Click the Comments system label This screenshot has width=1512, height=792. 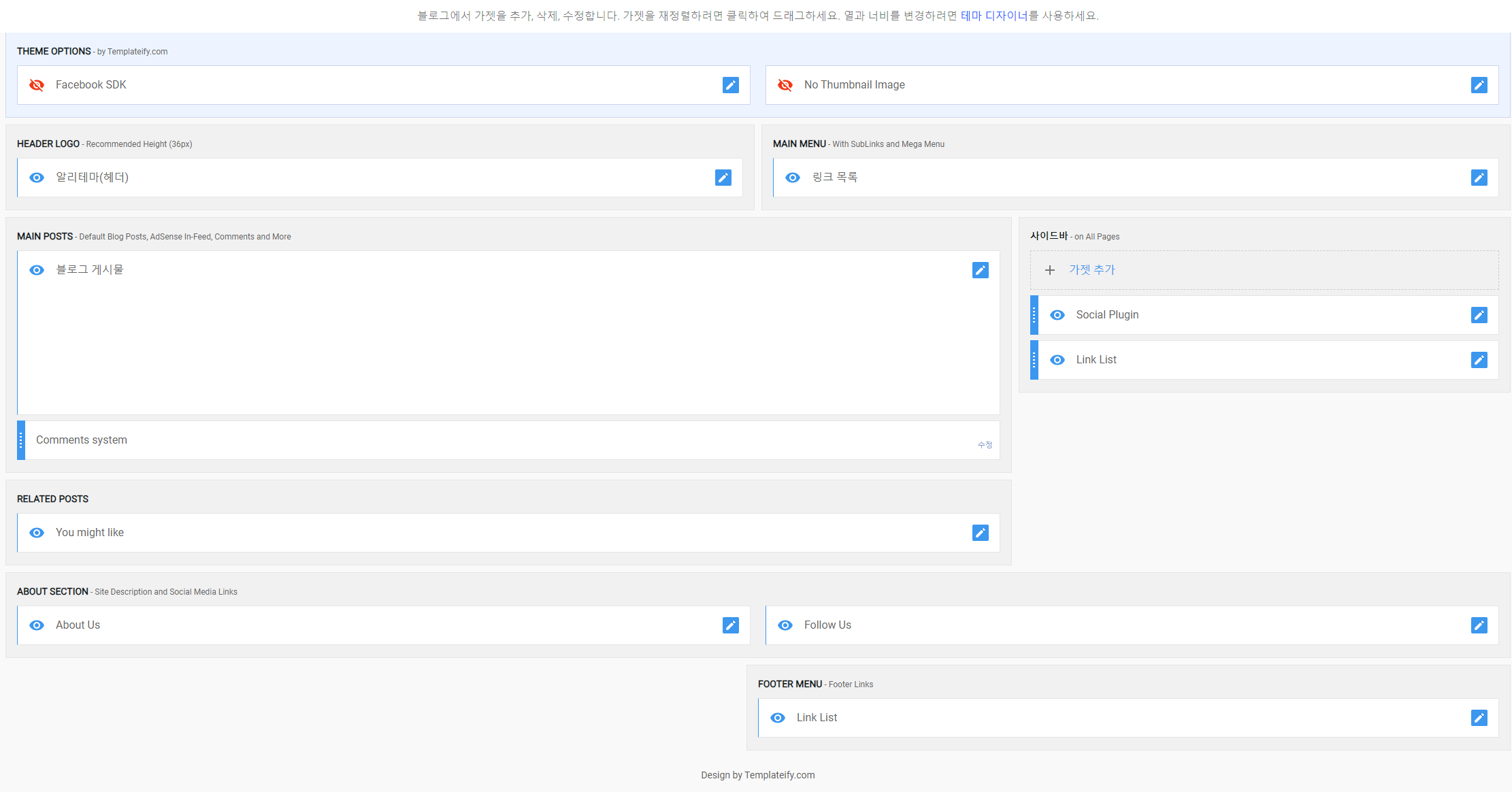[x=82, y=440]
